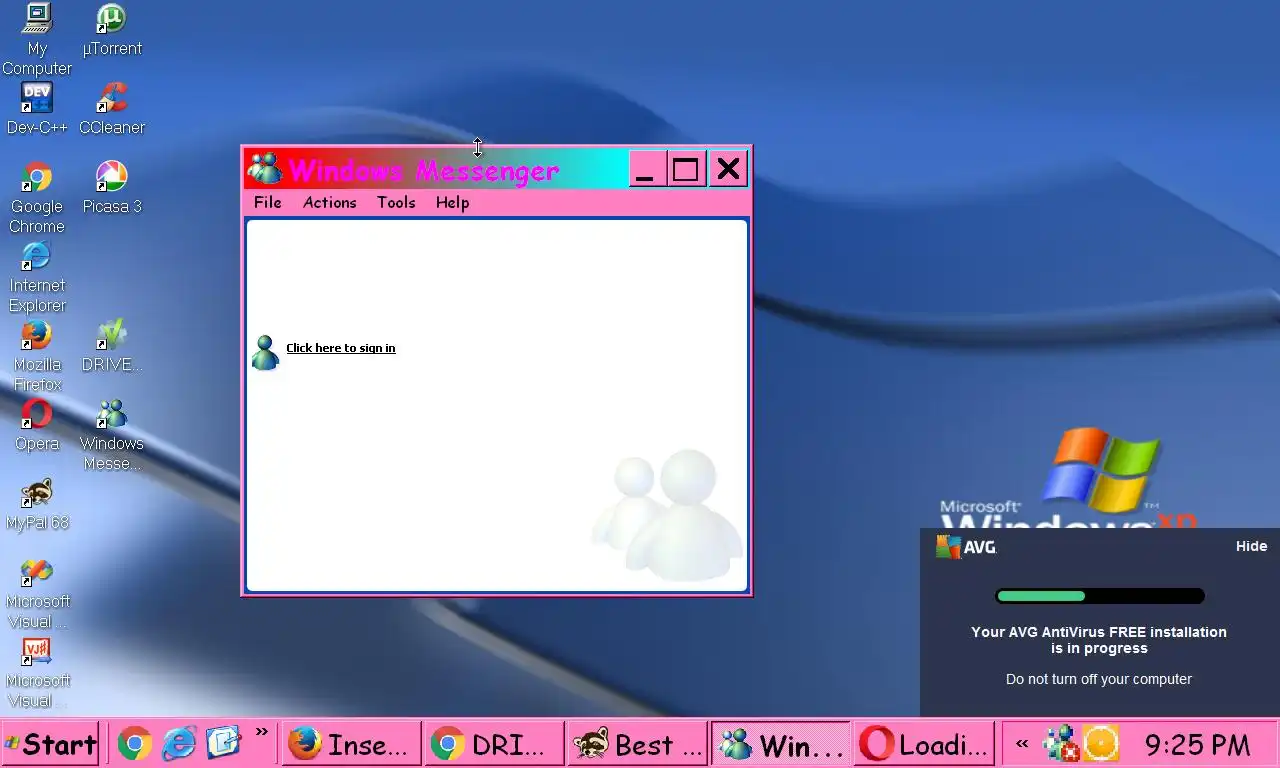
Task: Open the Help menu in Messenger
Action: coord(452,202)
